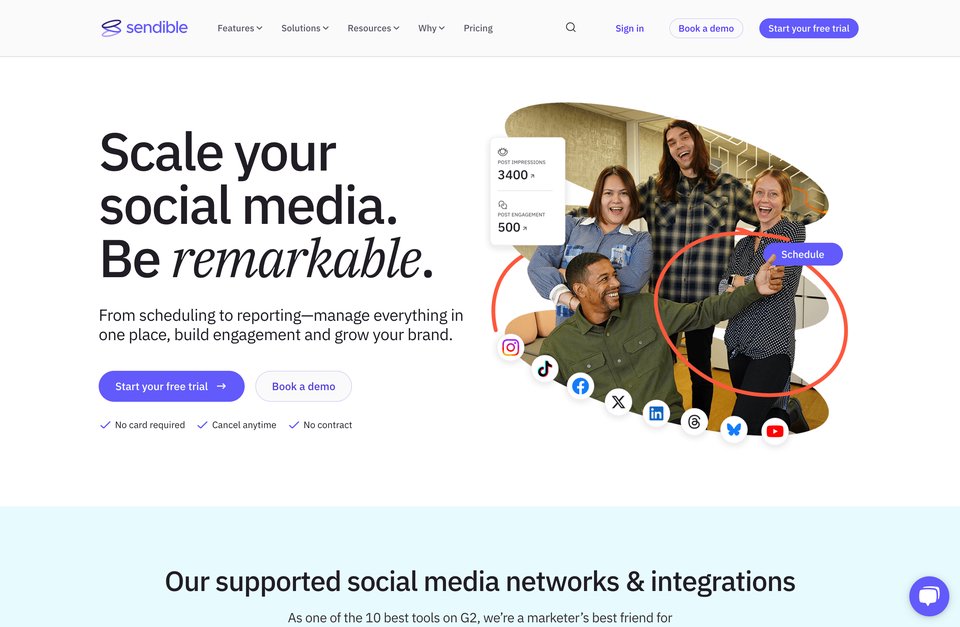Click the LinkedIn icon

pyautogui.click(x=656, y=413)
